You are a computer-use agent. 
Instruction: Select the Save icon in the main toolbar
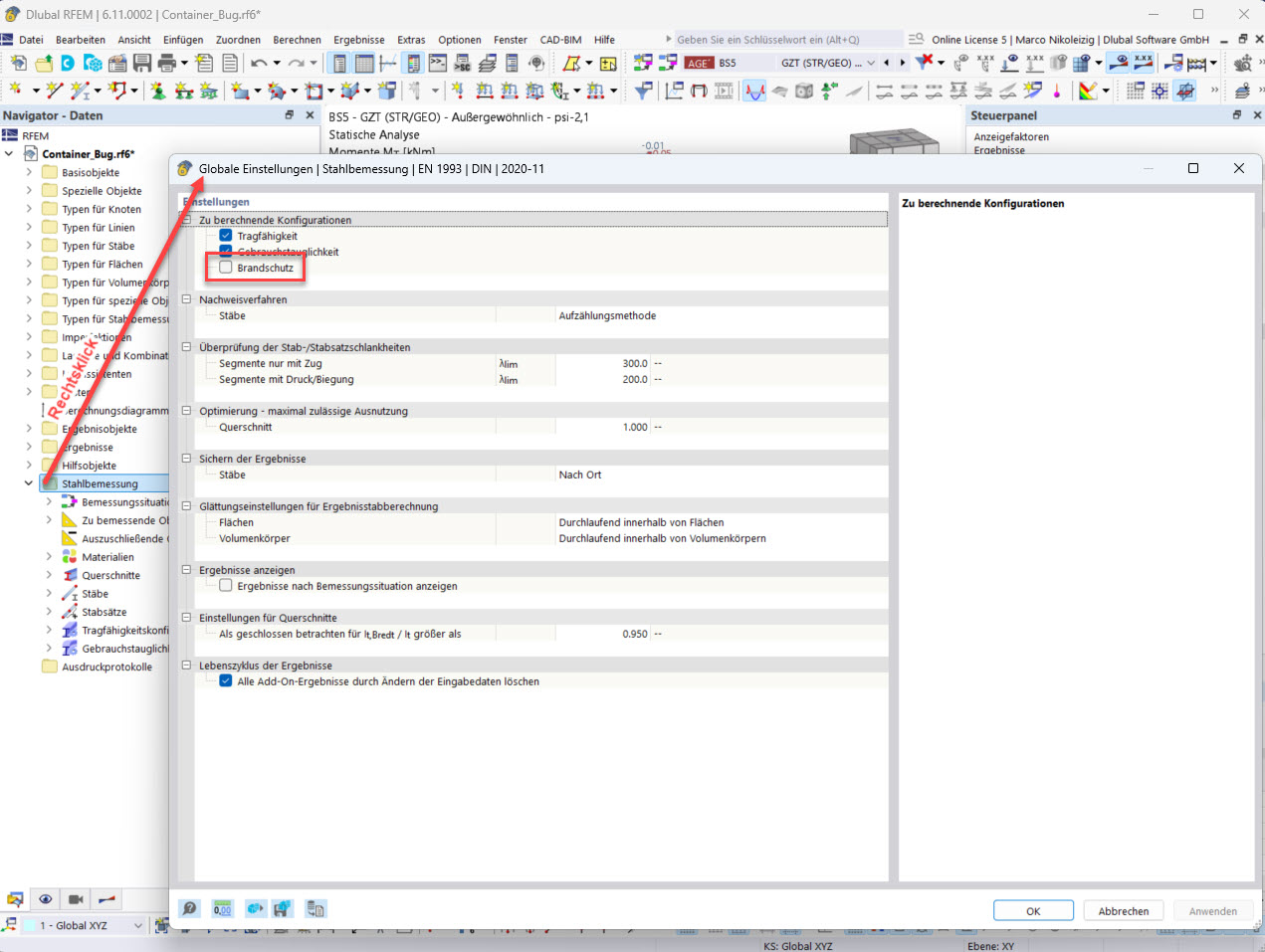coord(142,62)
